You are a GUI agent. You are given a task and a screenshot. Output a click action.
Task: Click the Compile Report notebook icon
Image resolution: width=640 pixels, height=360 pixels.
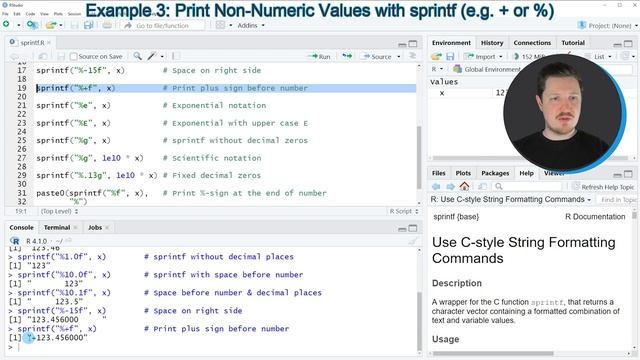click(176, 56)
